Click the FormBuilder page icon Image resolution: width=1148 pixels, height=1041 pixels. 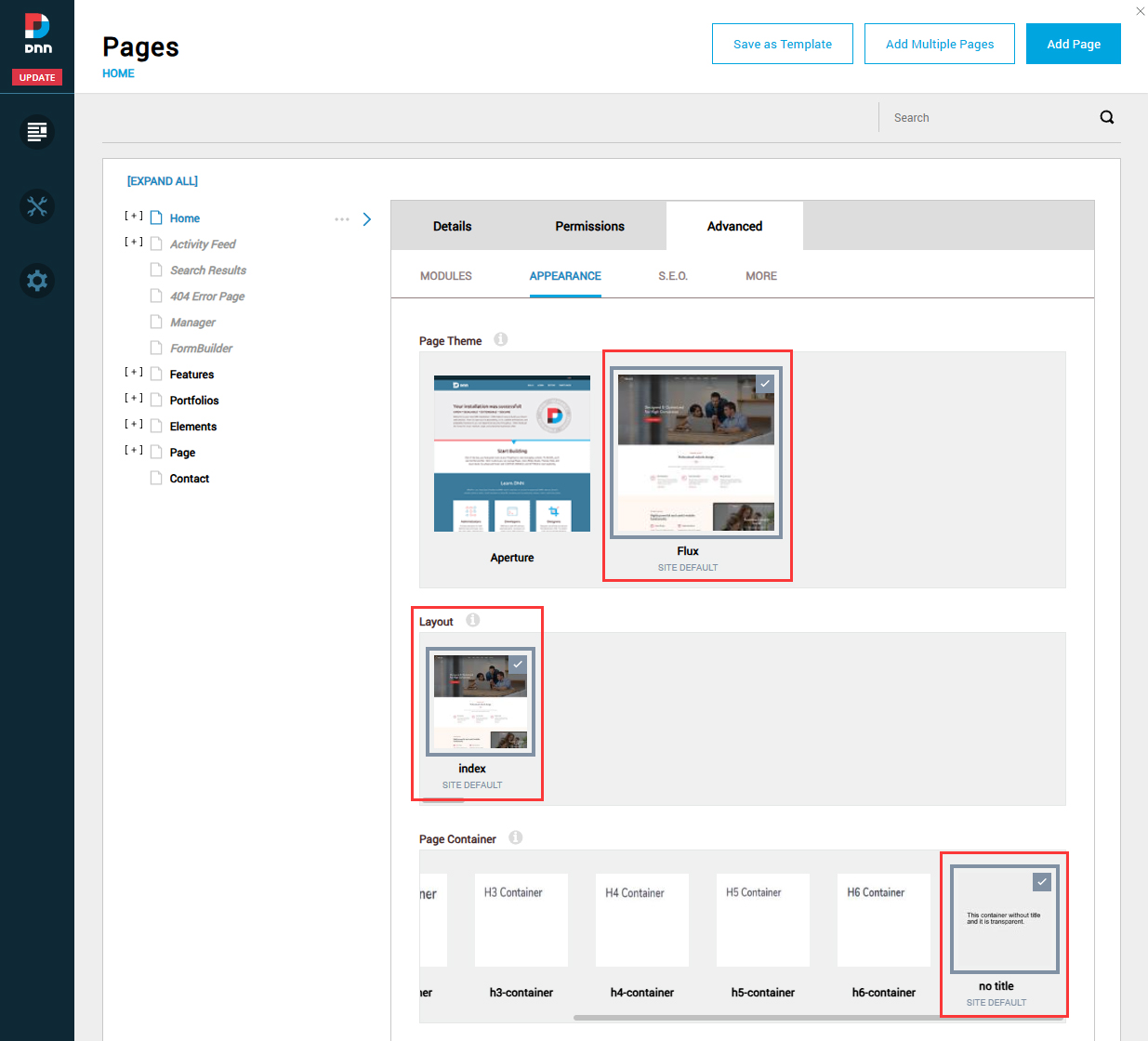click(156, 348)
